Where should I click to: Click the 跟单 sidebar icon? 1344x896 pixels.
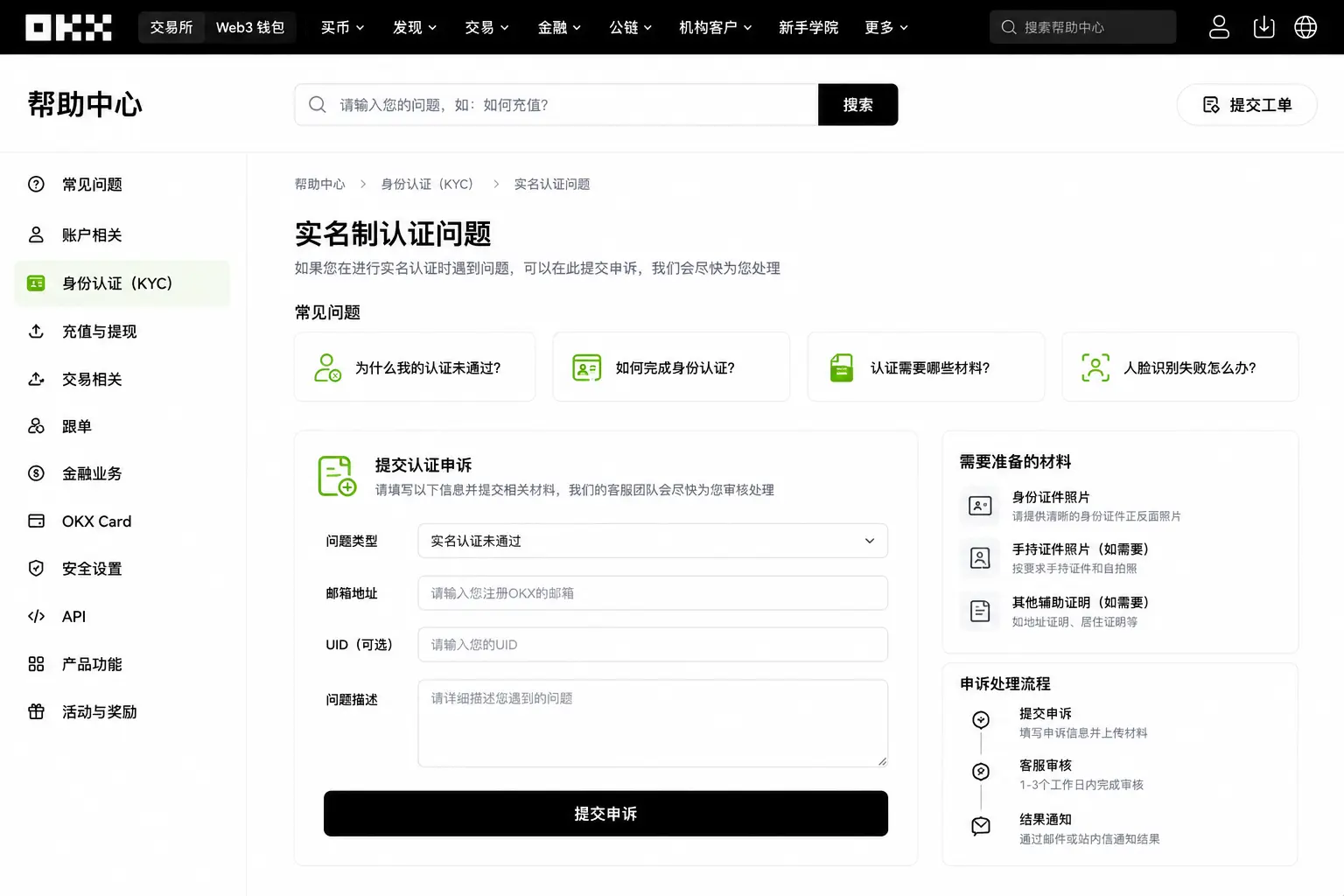(36, 426)
